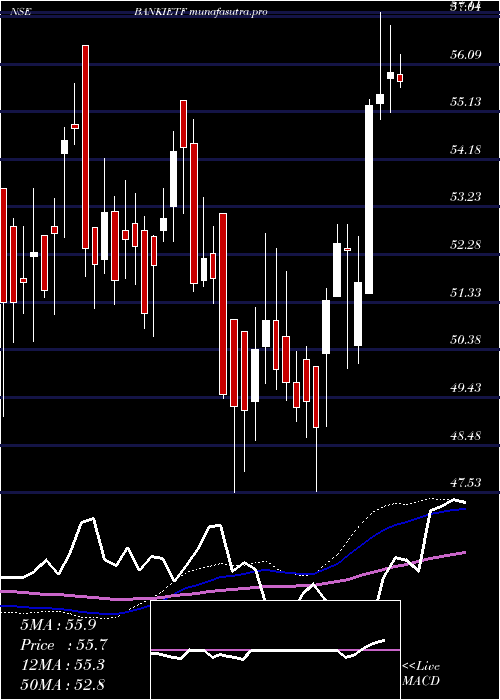The width and height of the screenshot is (500, 700).
Task: Click the <<Live MACD label
Action: click(x=421, y=673)
